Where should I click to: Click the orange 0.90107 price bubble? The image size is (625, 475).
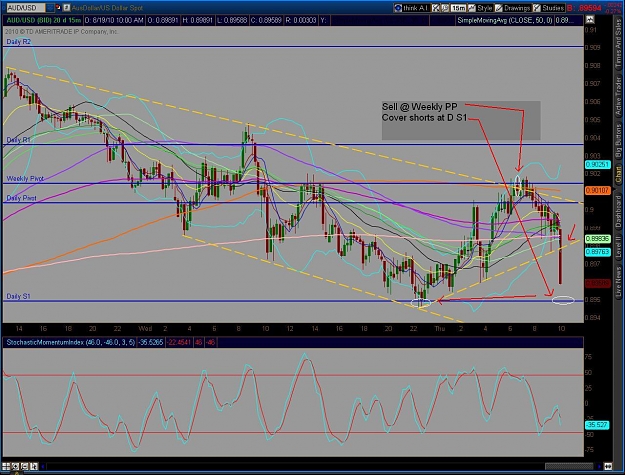597,190
